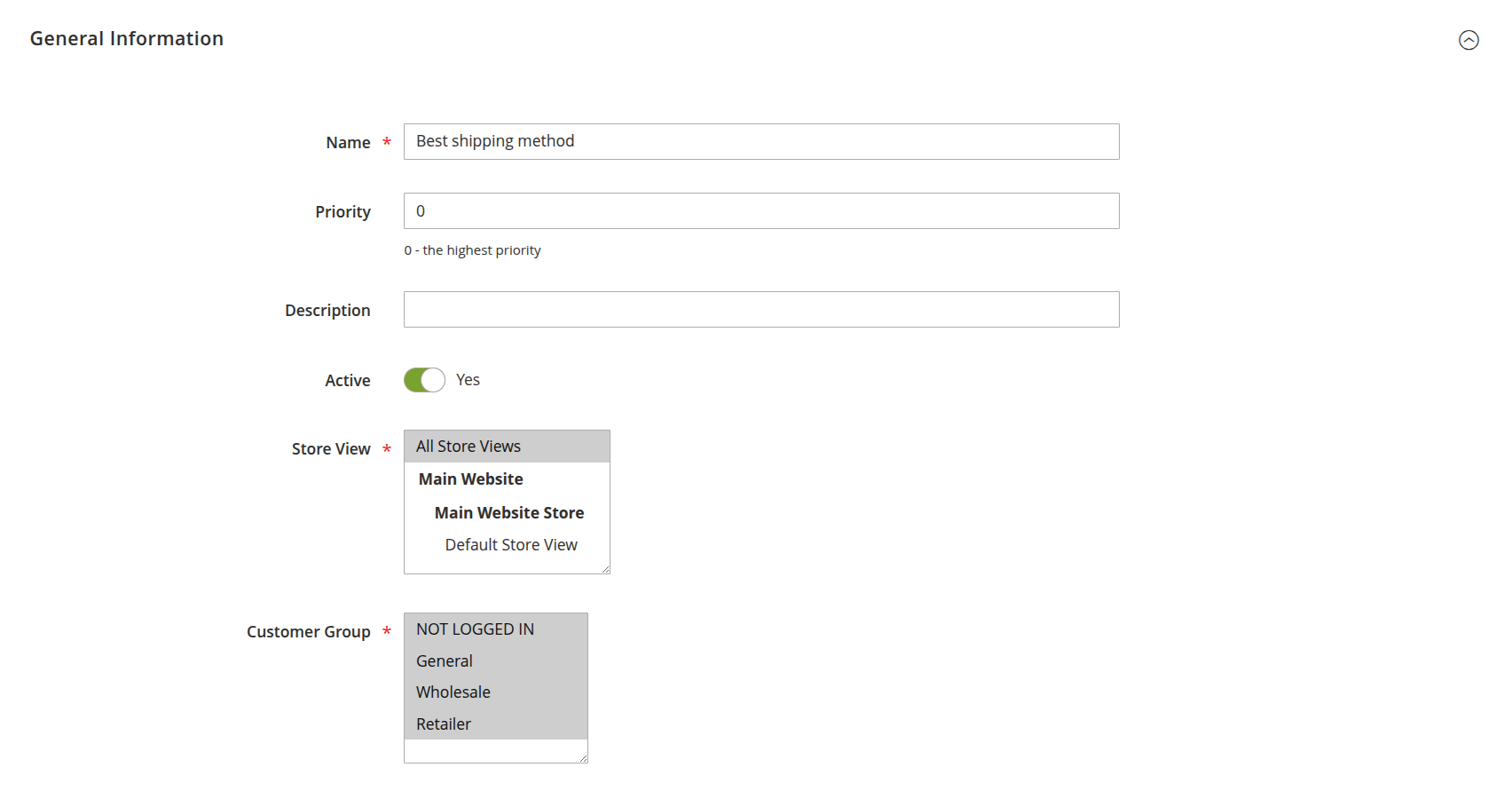The width and height of the screenshot is (1512, 791).
Task: Select All Store Views option
Action: click(468, 446)
